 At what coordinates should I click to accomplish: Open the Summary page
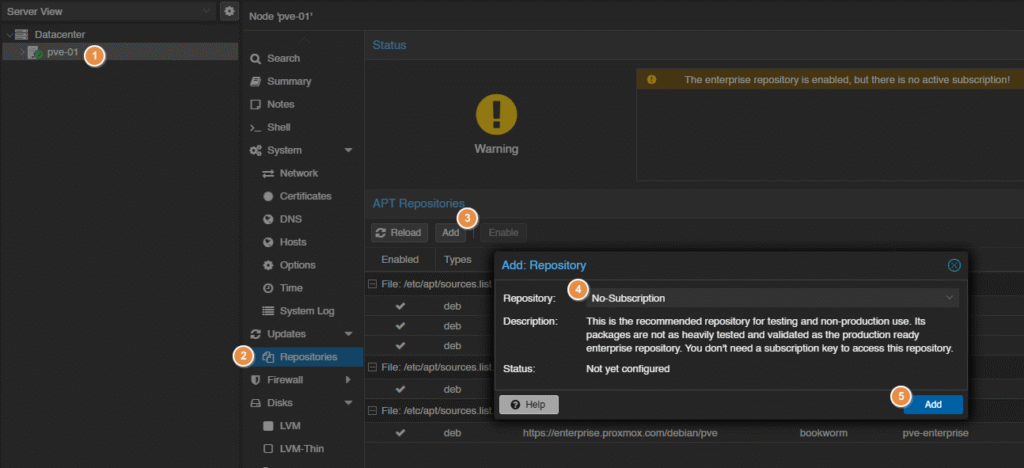[x=288, y=81]
